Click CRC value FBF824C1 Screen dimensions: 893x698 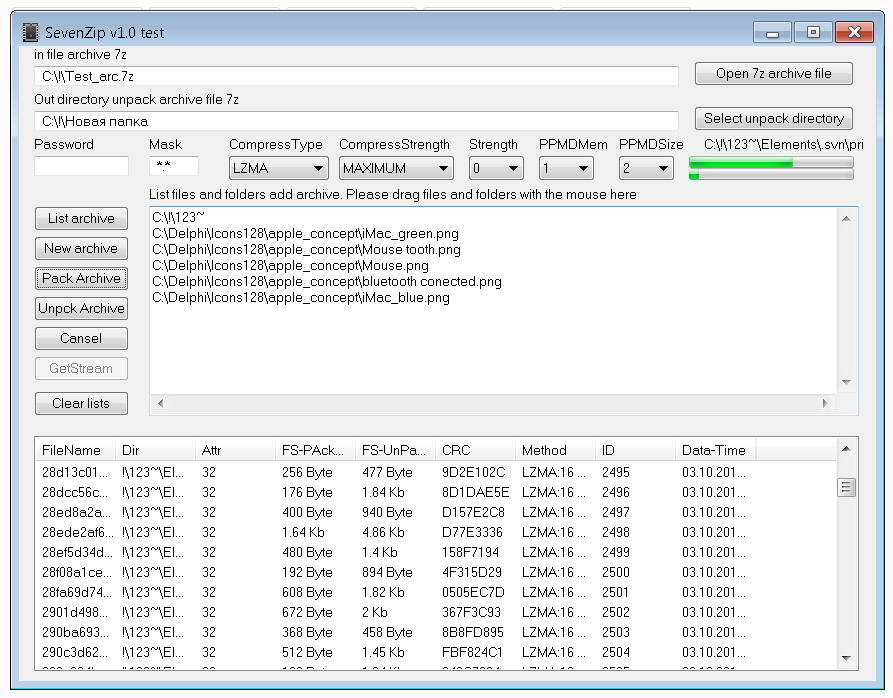[x=472, y=652]
